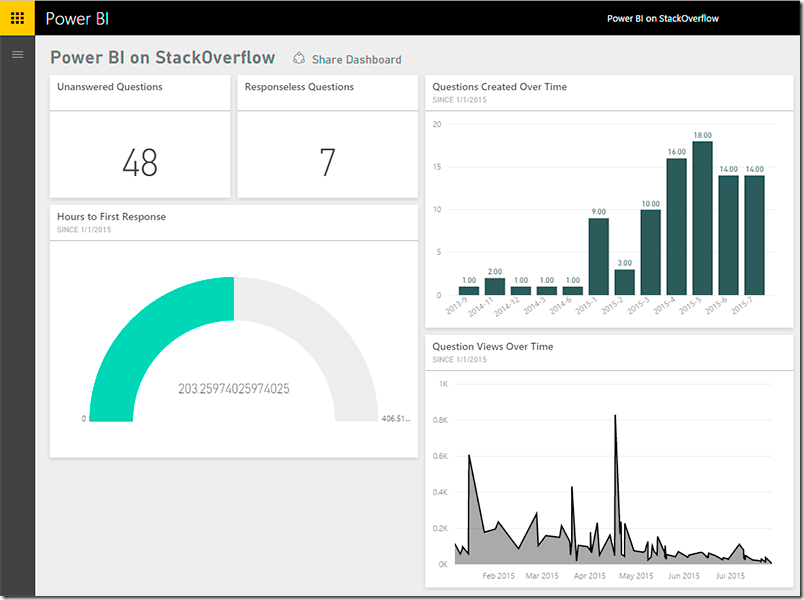Click the SINCE 1/1/2015 subtitle under Hours to First Response
804x600 pixels.
click(x=84, y=230)
